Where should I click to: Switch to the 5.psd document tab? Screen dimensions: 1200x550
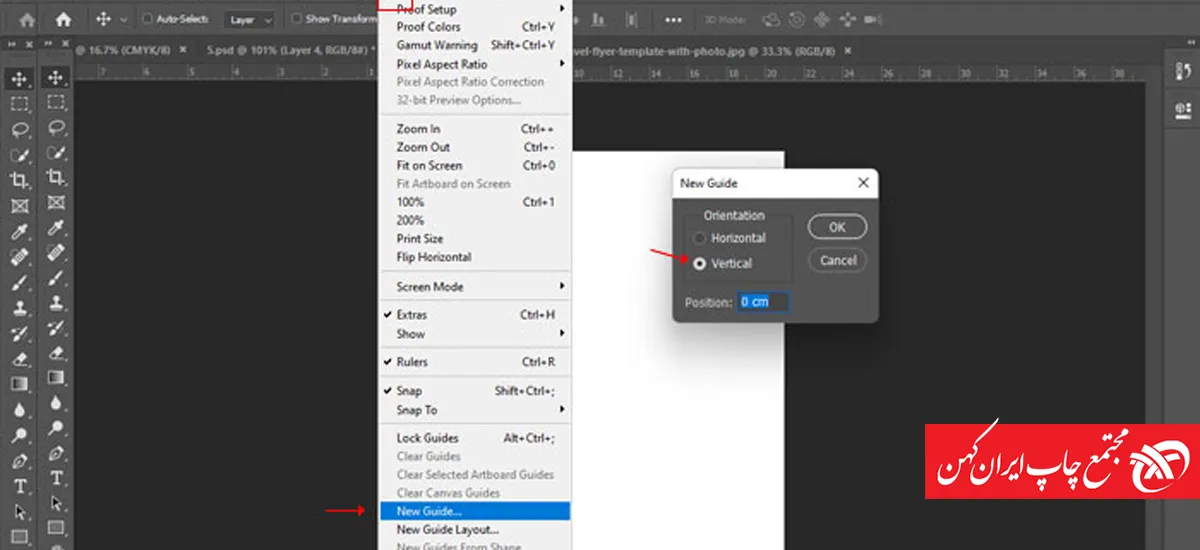tap(288, 49)
